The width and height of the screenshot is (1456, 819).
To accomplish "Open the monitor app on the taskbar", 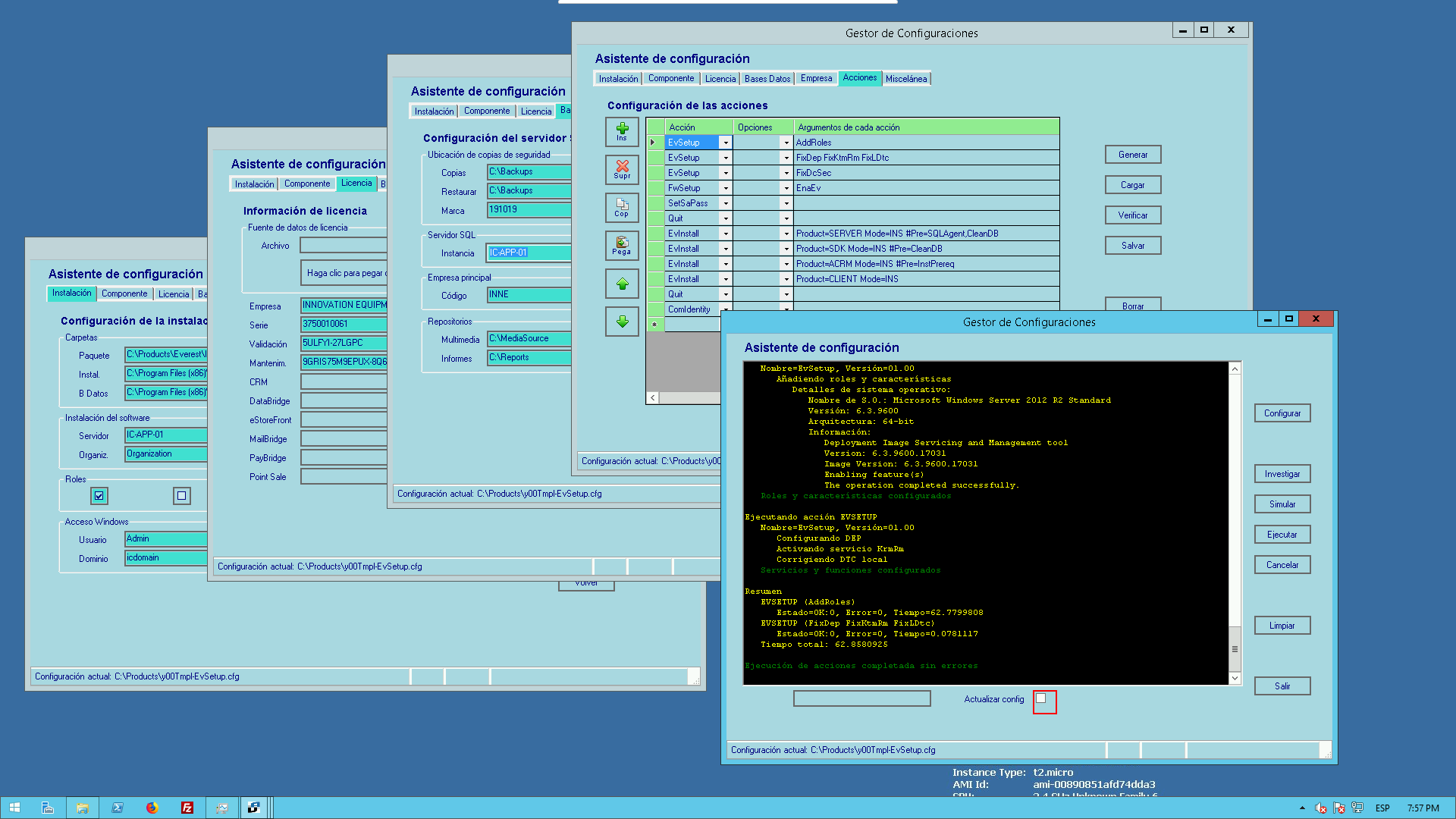I will click(222, 808).
